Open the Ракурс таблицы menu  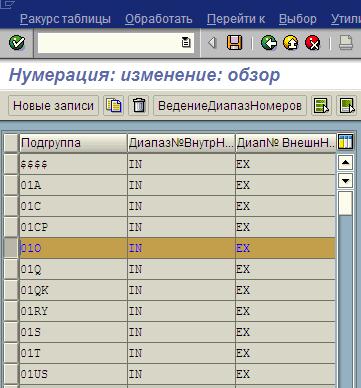point(65,19)
